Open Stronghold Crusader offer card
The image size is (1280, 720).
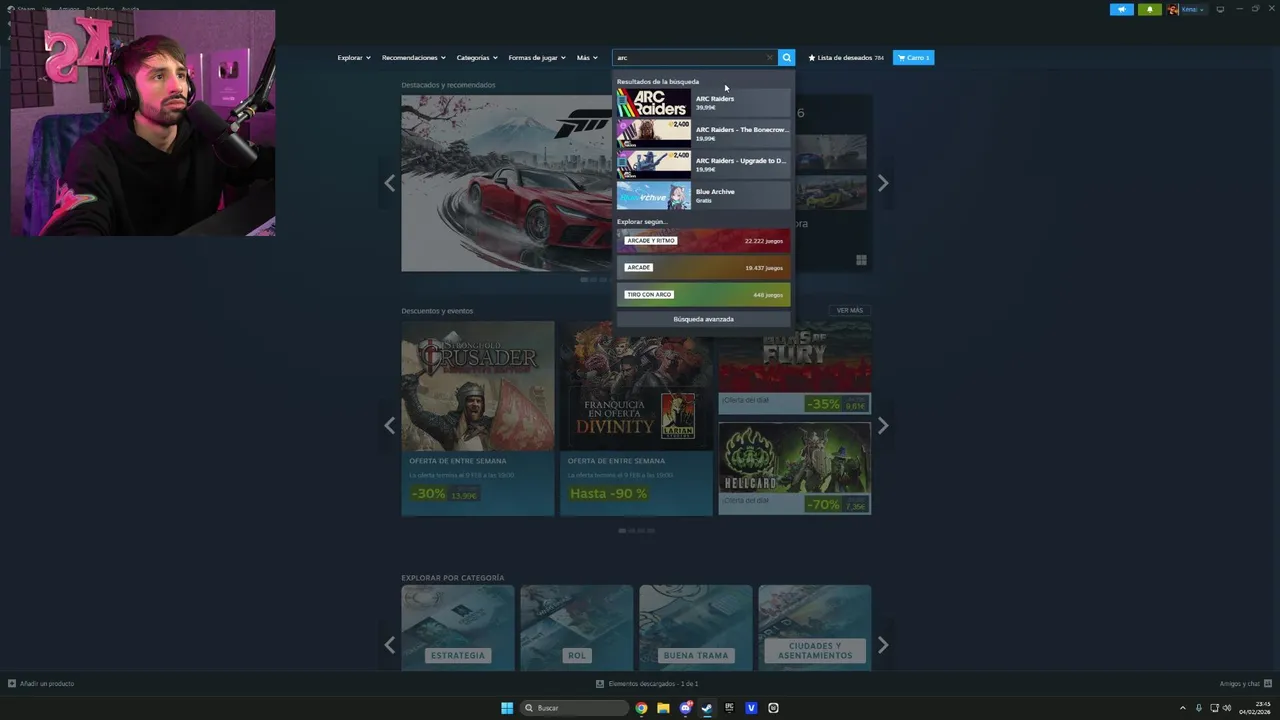click(x=478, y=418)
